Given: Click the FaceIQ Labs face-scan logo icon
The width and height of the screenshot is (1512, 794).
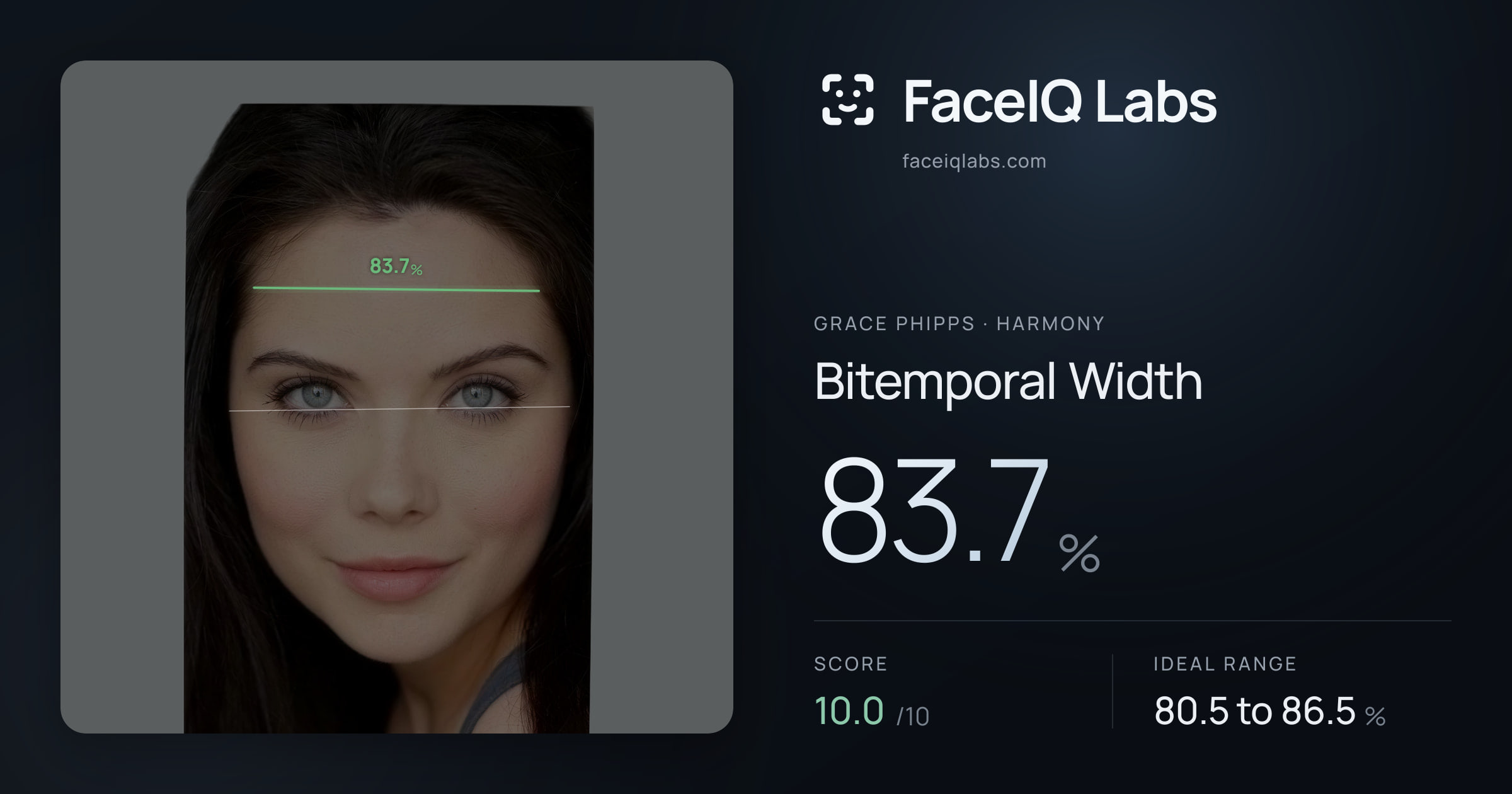Looking at the screenshot, I should coord(847,100).
